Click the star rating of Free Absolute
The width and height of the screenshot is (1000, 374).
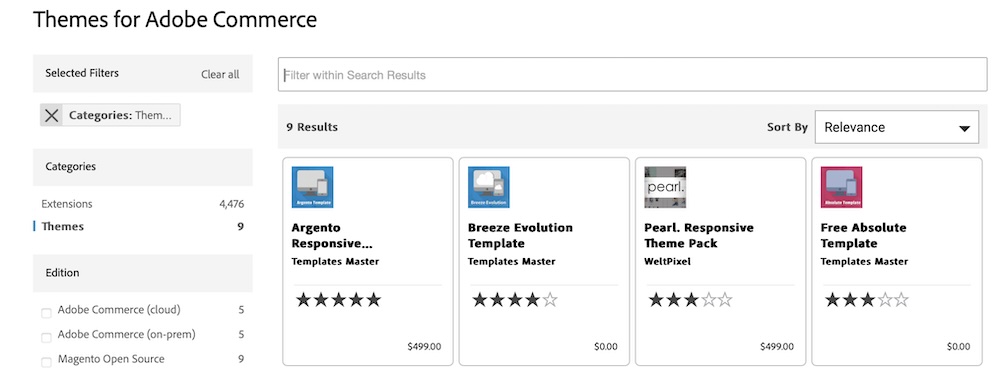(867, 299)
